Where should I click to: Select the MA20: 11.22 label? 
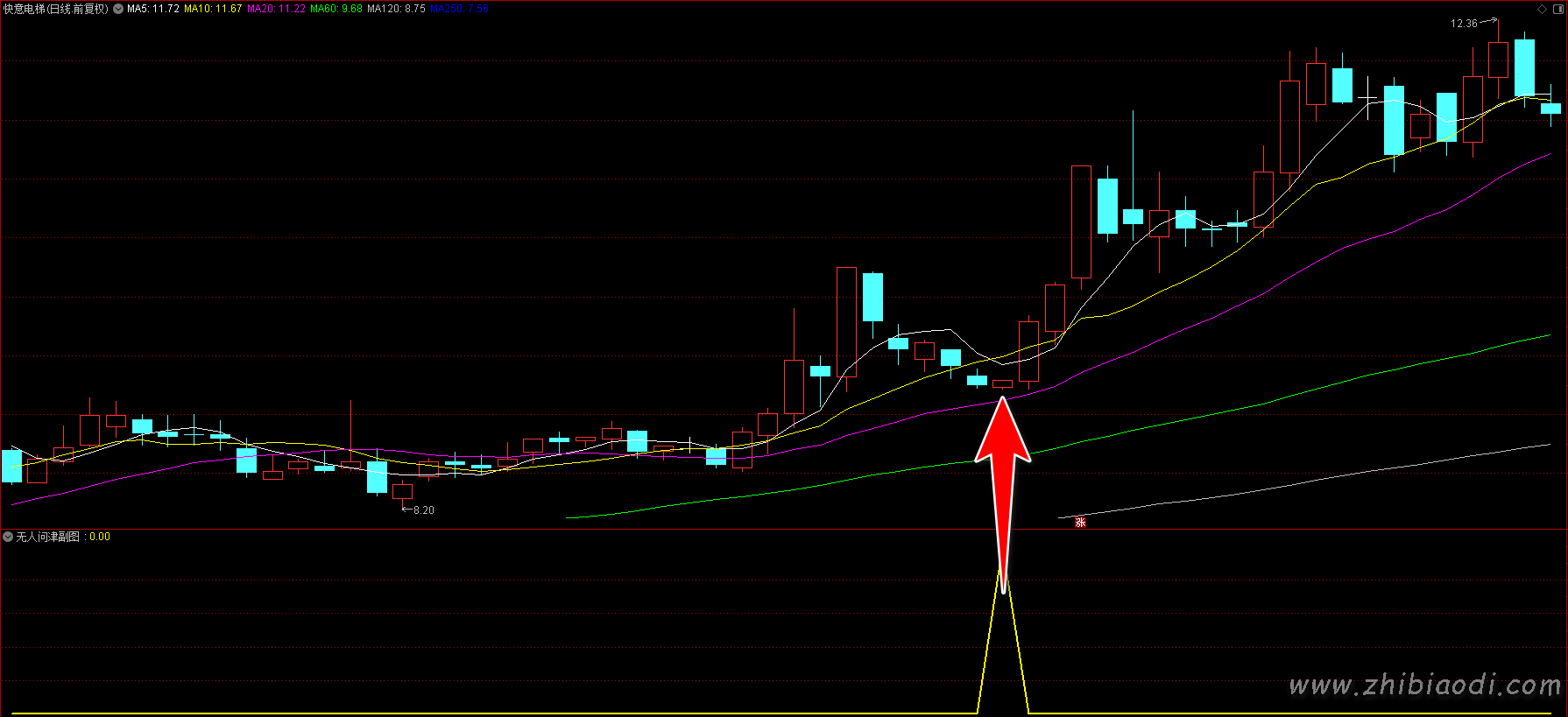[x=277, y=9]
